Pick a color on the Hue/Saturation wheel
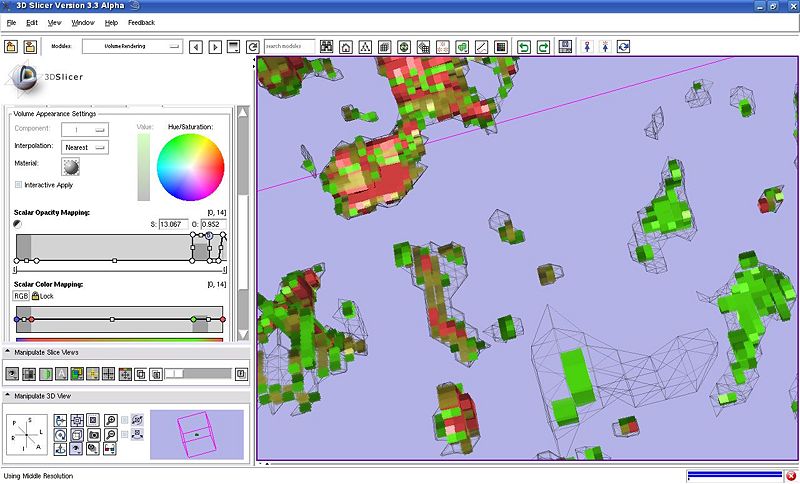 [x=193, y=166]
